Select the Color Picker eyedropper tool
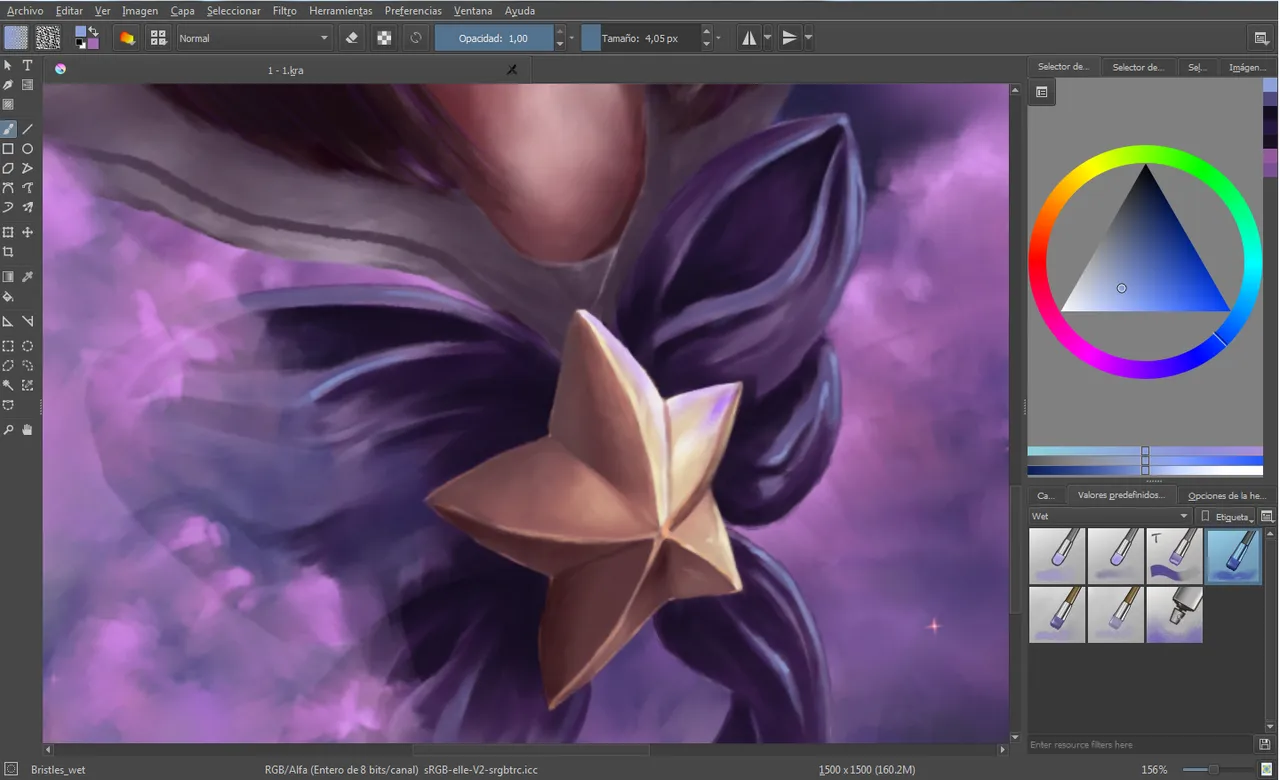The width and height of the screenshot is (1280, 780). click(28, 276)
